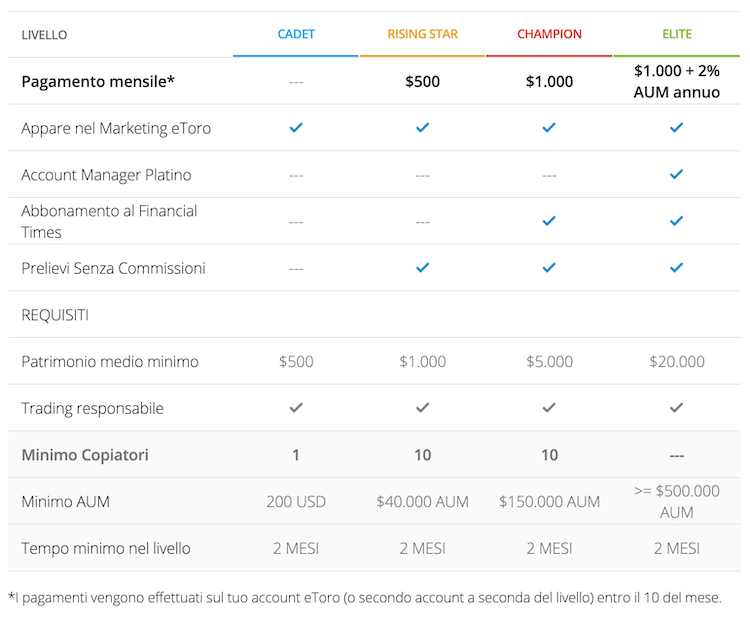Click Elite checkmark for Prelievi Senza Commissioni

[676, 267]
